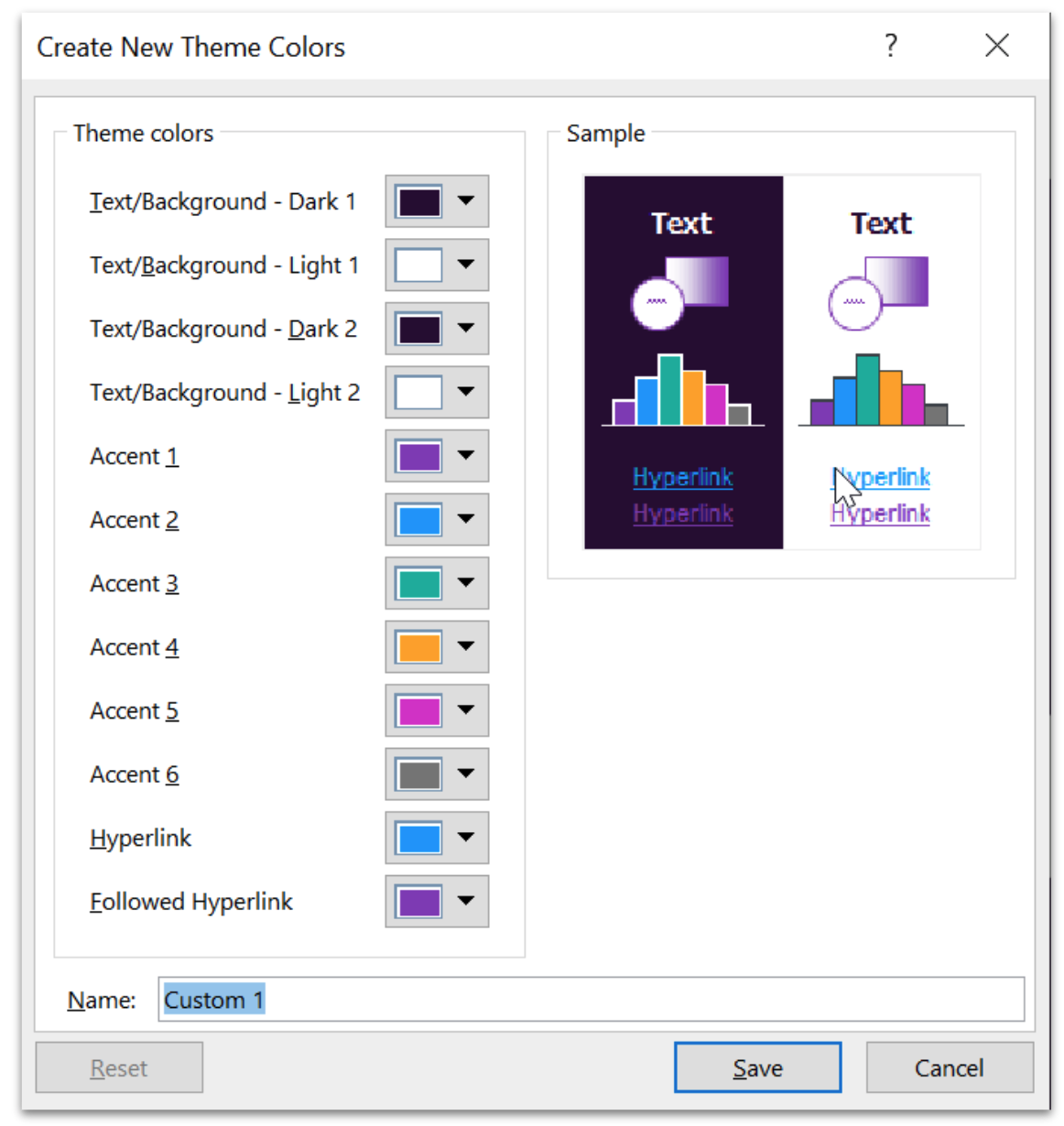Viewport: 1064px width, 1126px height.
Task: Expand the Accent 3 color picker arrow
Action: [x=466, y=583]
